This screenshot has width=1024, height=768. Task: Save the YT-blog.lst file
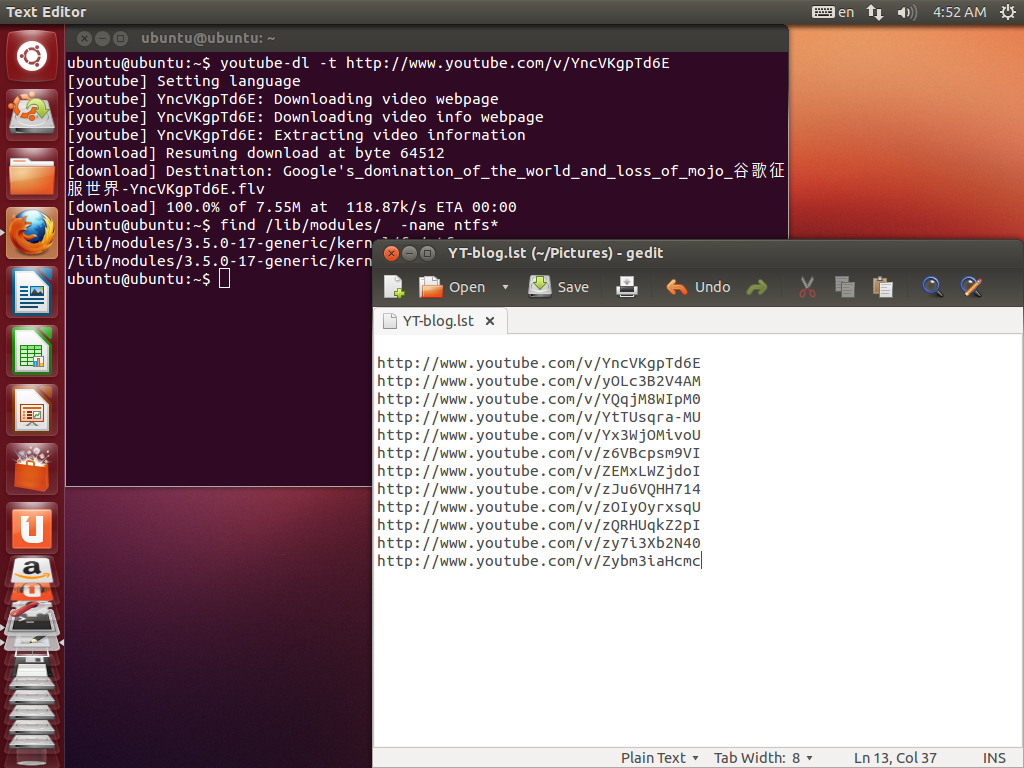pyautogui.click(x=558, y=287)
